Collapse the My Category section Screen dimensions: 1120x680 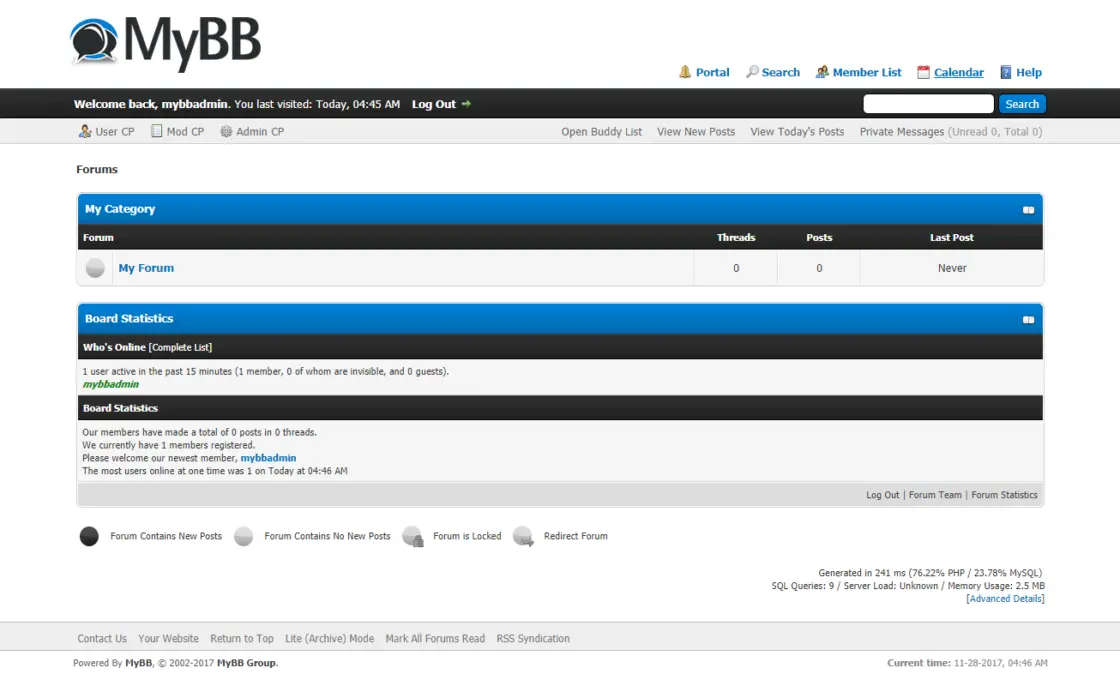pyautogui.click(x=1028, y=210)
